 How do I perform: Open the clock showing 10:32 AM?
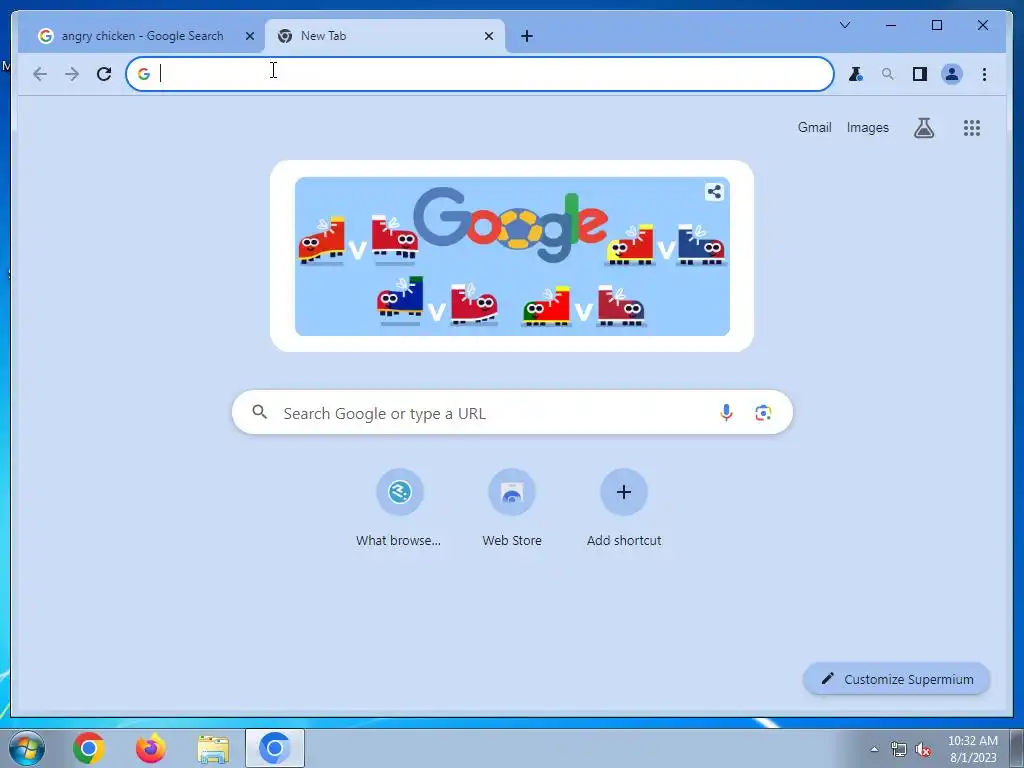tap(972, 749)
